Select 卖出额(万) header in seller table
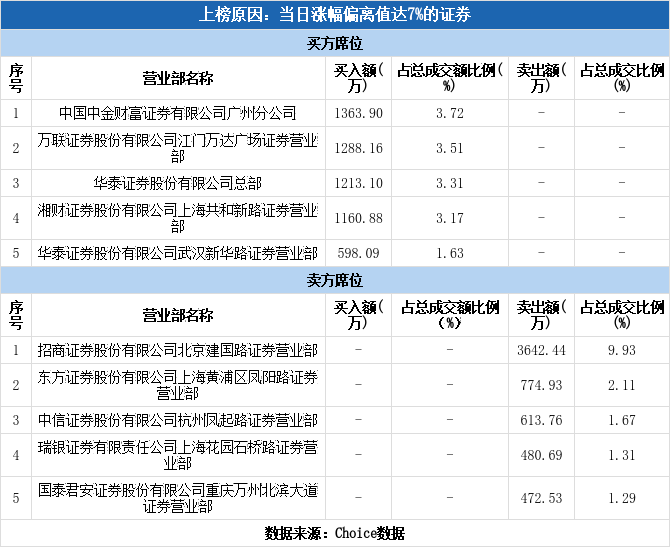670x547 pixels. (541, 315)
